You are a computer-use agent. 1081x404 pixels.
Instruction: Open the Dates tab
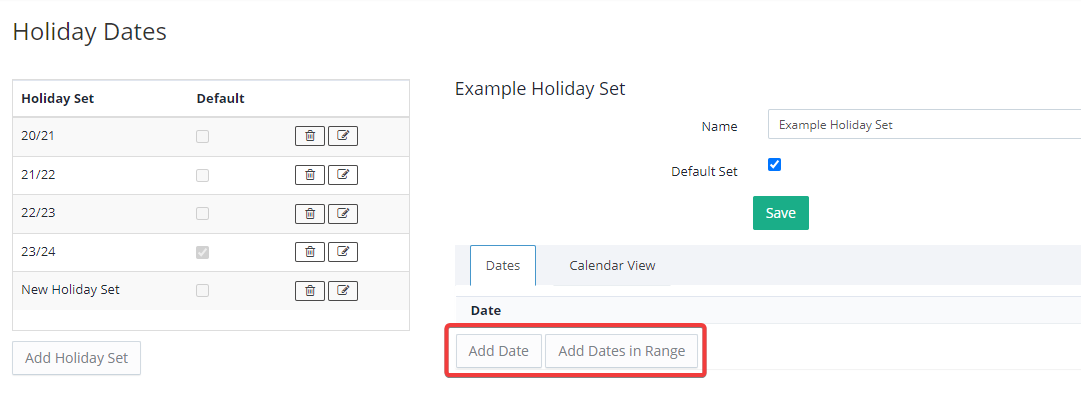coord(502,266)
